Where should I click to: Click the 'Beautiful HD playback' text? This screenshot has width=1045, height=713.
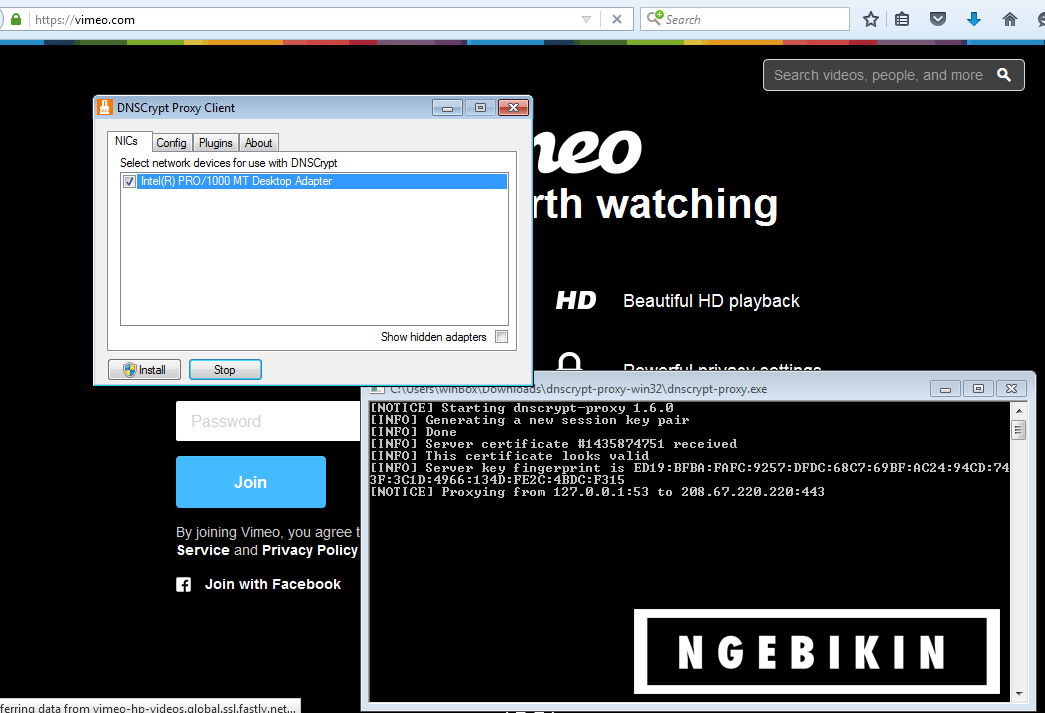pyautogui.click(x=711, y=301)
